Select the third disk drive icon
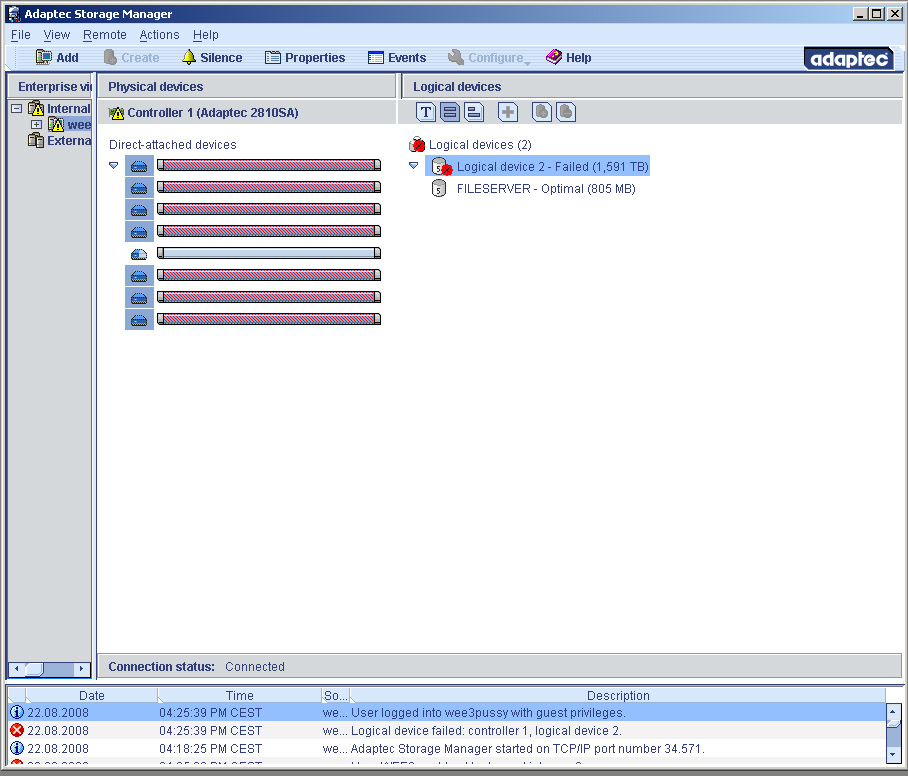This screenshot has width=908, height=776. (139, 210)
